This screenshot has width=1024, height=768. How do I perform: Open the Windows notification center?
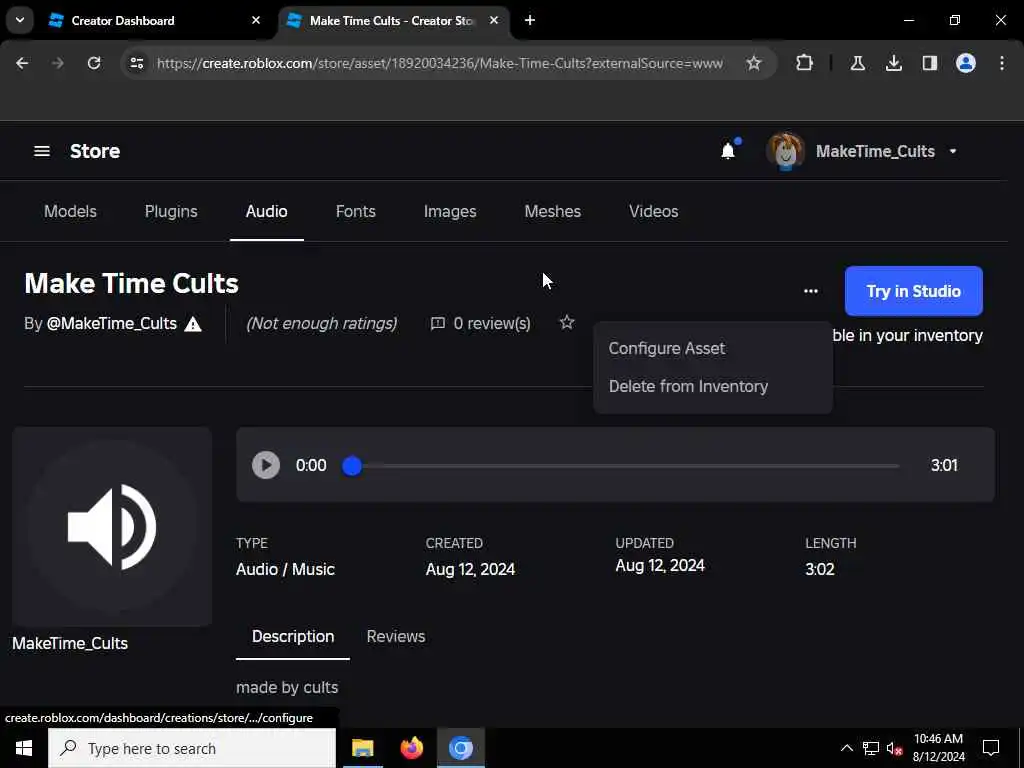coord(991,748)
